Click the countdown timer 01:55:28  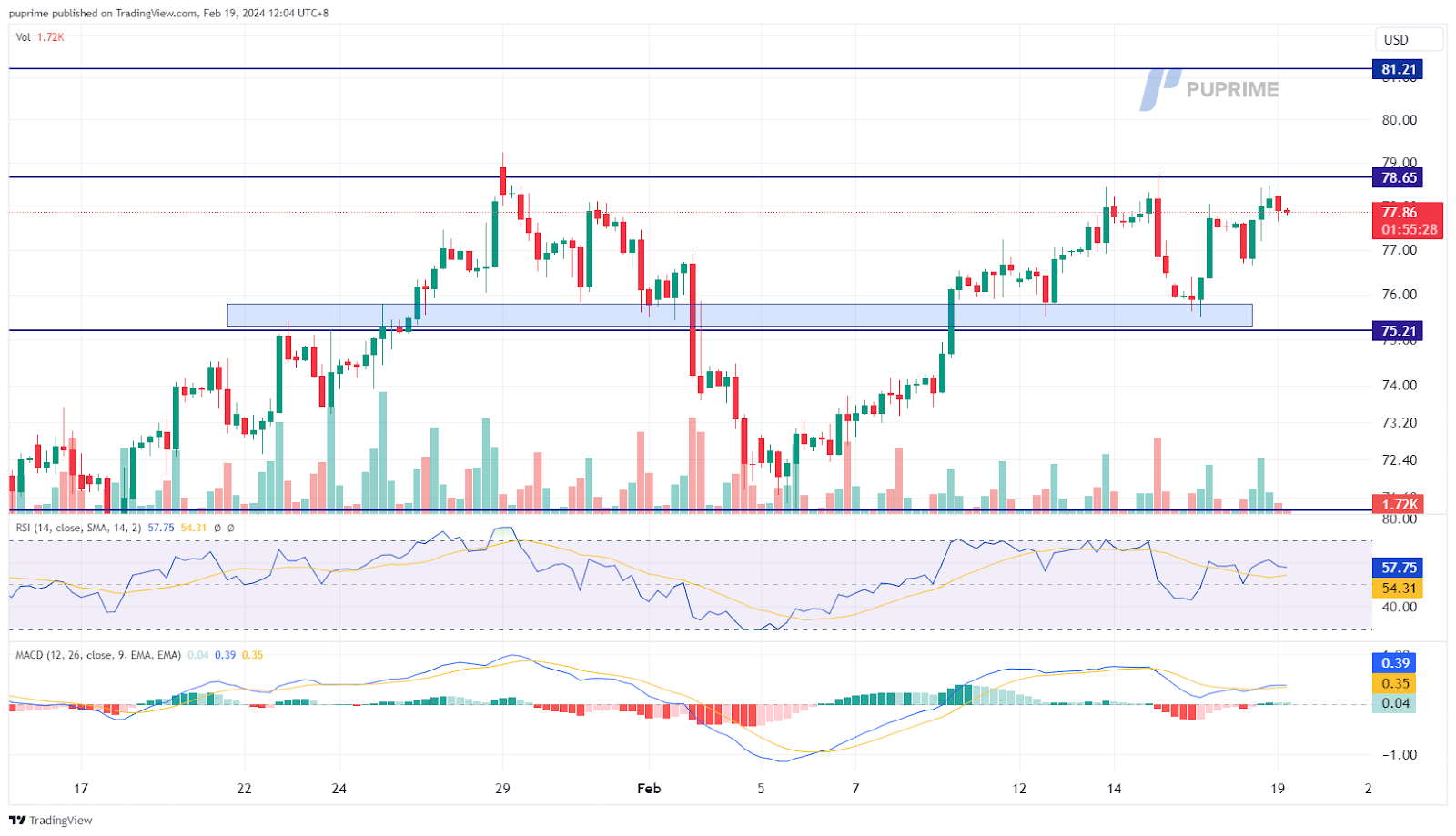coord(1410,229)
